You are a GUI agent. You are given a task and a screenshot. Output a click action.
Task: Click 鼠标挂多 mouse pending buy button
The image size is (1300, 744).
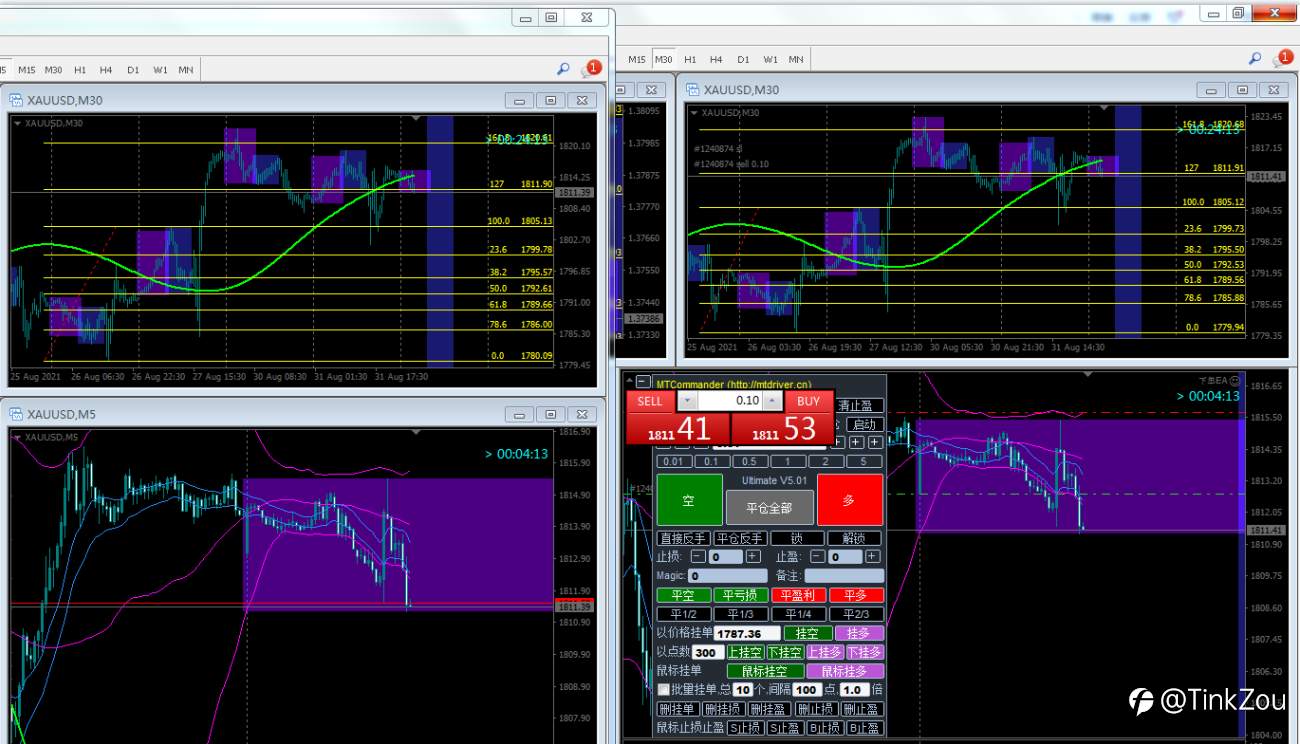coord(845,671)
